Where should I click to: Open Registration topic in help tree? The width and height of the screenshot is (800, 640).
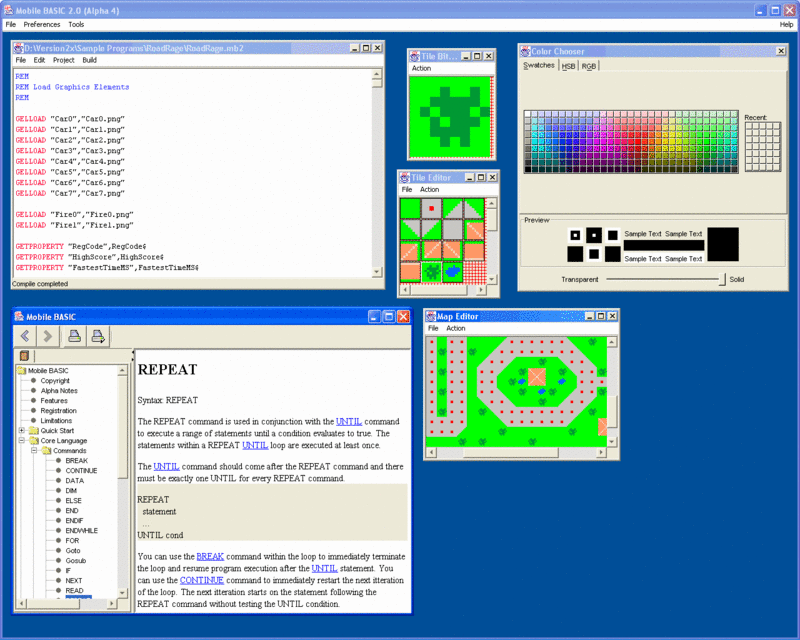pos(59,410)
